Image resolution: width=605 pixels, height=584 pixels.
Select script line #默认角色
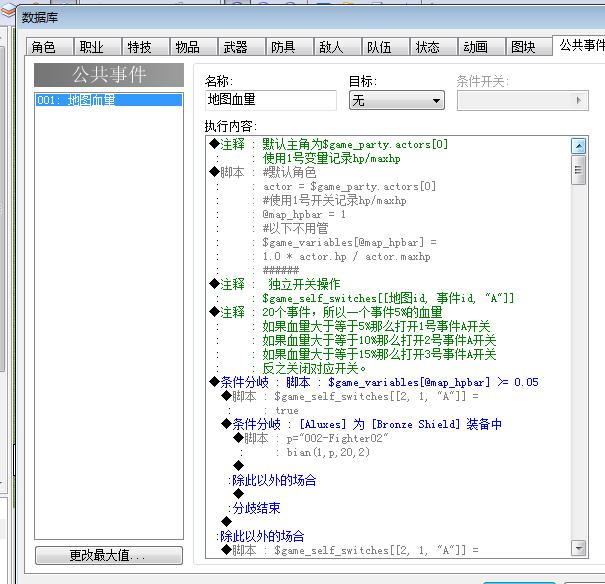tap(289, 172)
